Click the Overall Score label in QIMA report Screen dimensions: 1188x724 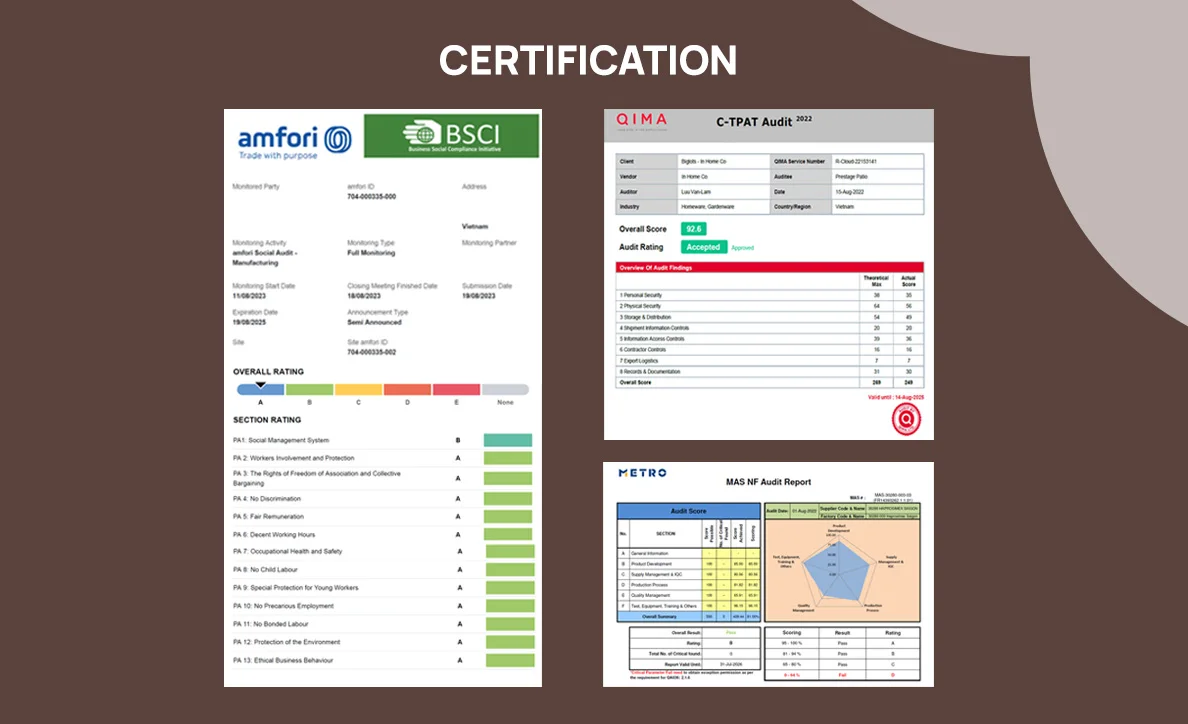point(642,229)
